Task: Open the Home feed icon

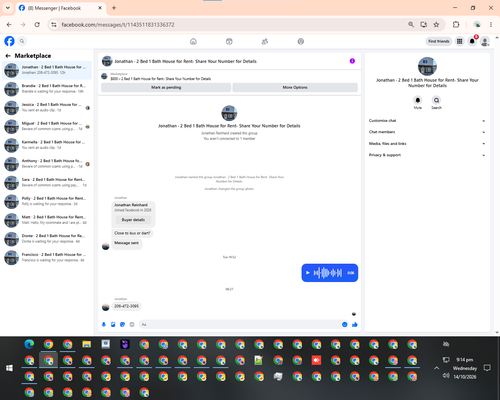Action: point(193,41)
